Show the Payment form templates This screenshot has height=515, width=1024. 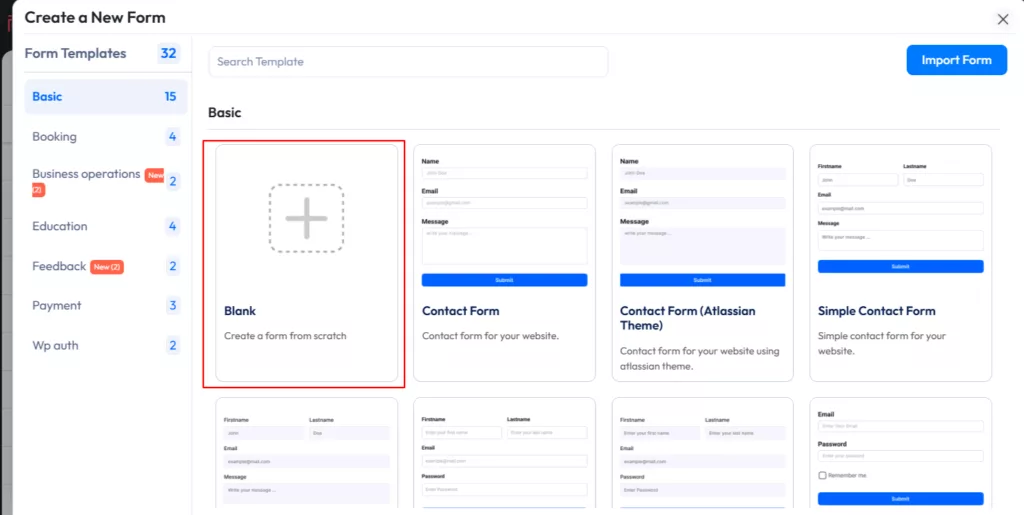pos(57,306)
